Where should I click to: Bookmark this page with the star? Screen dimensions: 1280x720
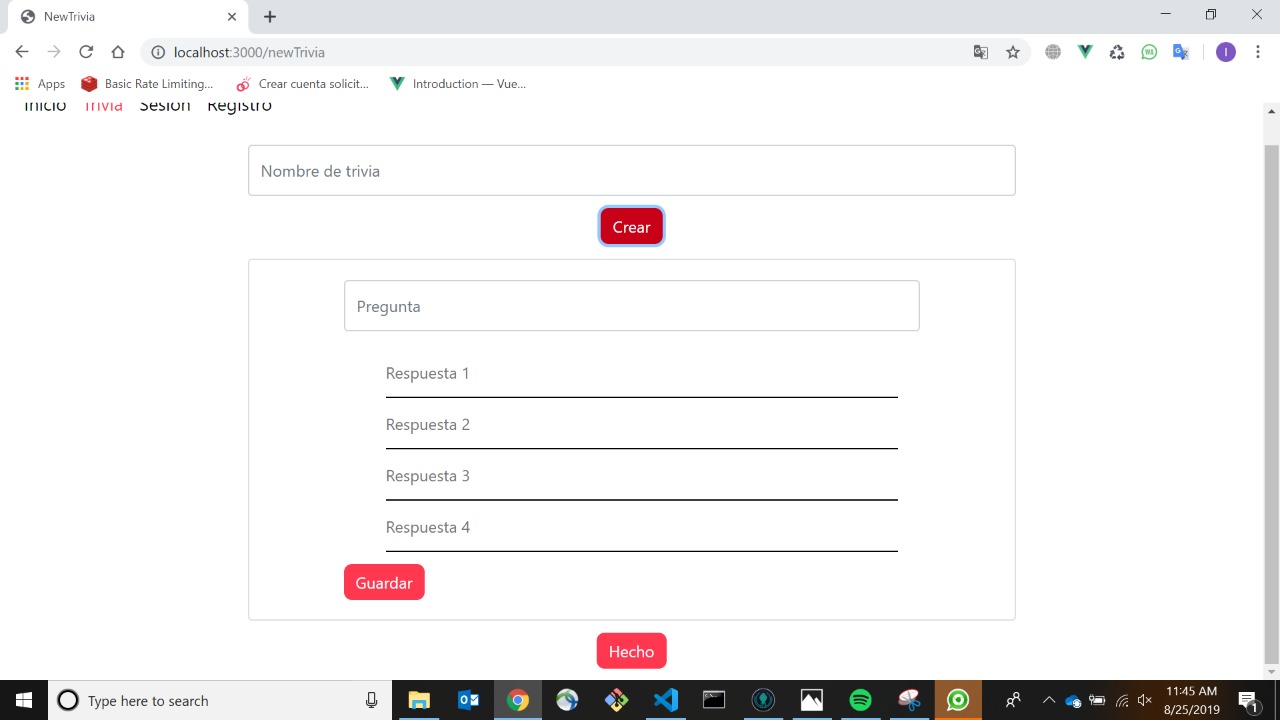pos(1013,52)
